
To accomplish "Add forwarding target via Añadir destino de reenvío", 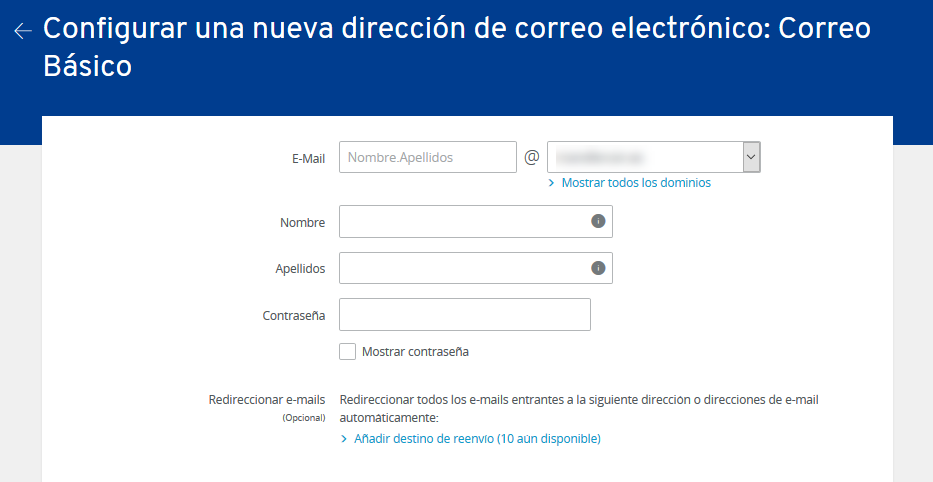I will coord(477,439).
